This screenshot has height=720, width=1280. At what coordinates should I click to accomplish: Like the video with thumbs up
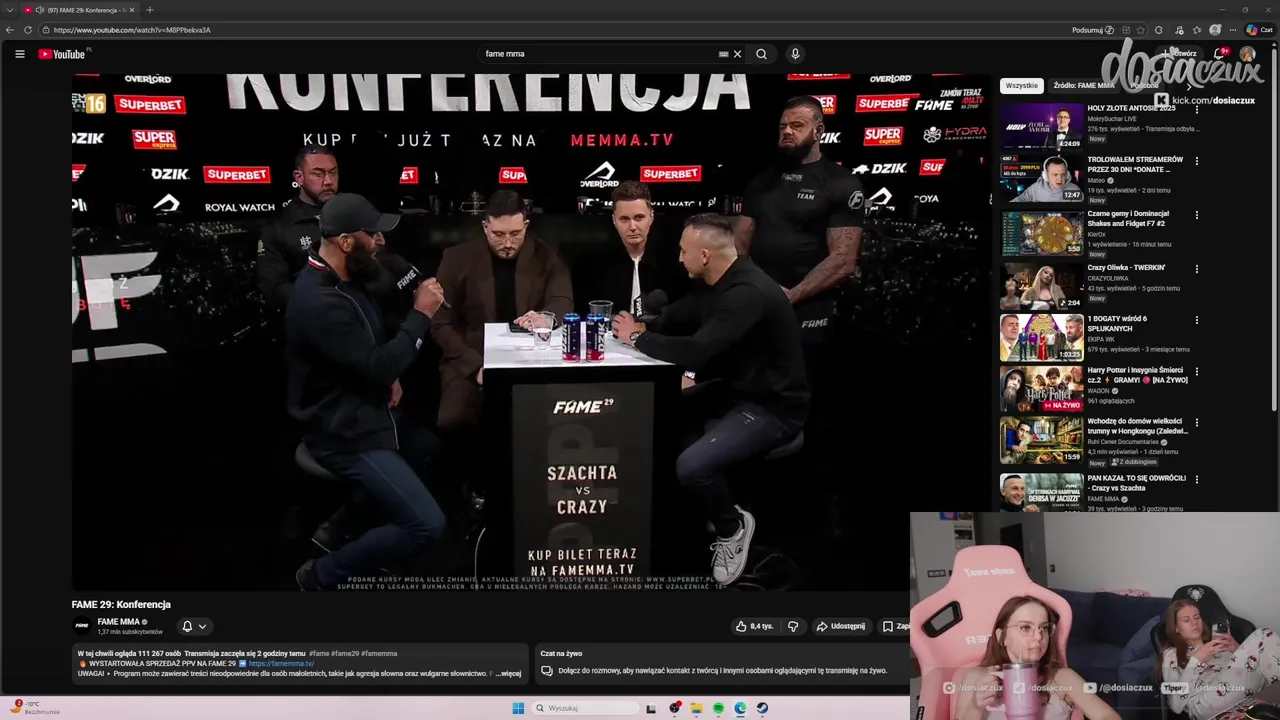click(x=755, y=626)
